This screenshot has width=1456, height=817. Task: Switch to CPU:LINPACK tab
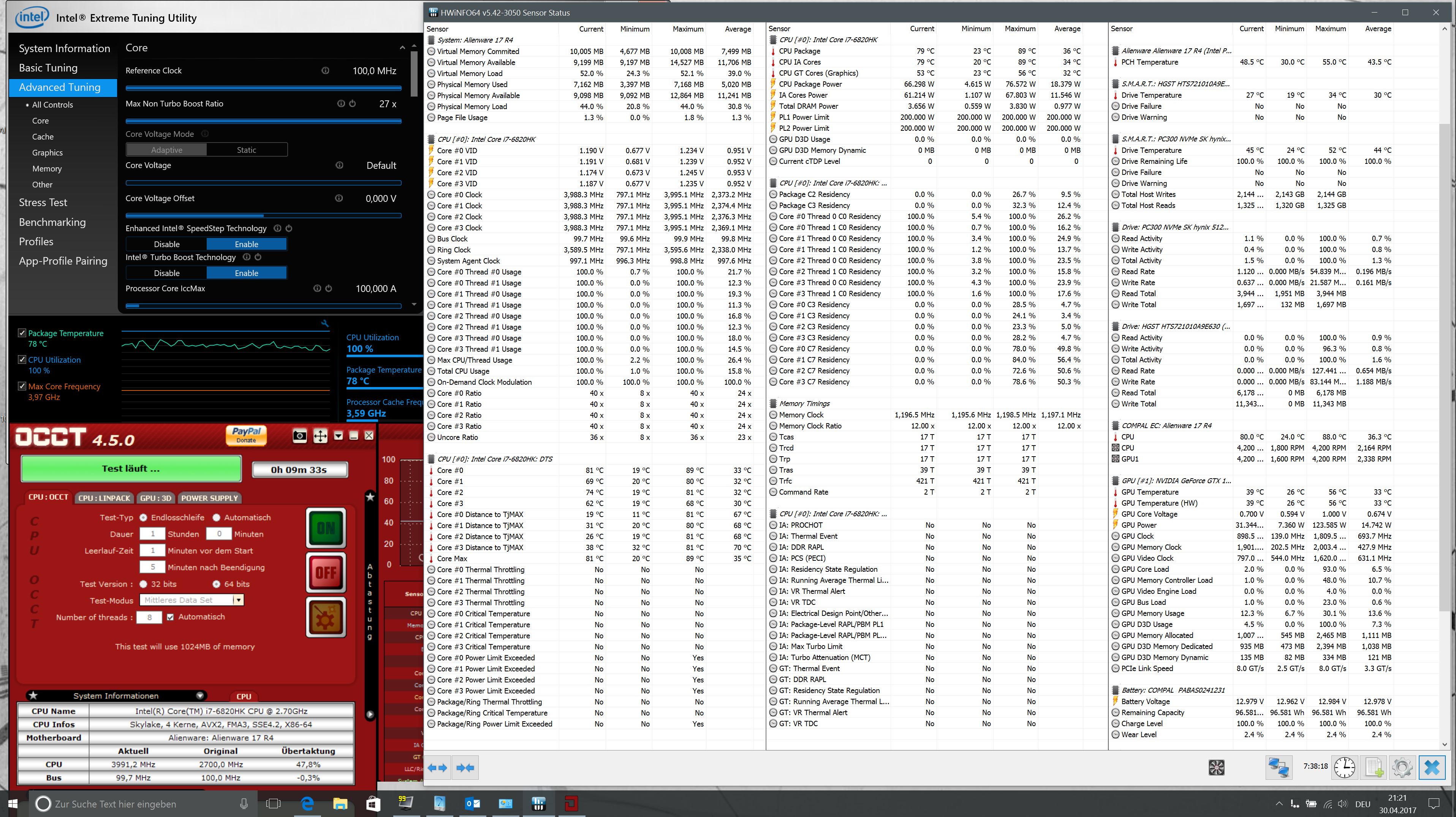(x=104, y=498)
